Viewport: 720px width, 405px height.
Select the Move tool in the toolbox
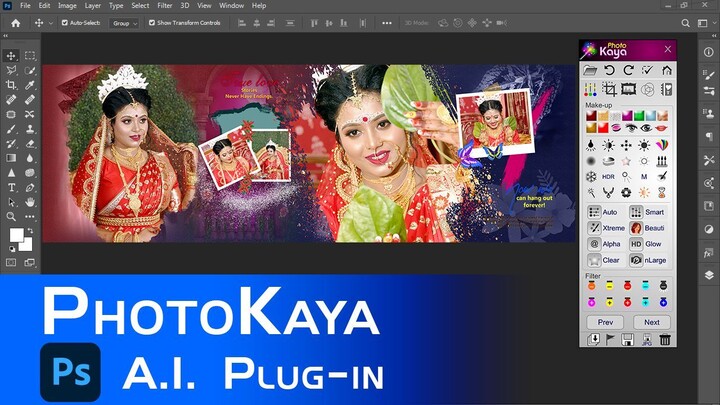[11, 56]
